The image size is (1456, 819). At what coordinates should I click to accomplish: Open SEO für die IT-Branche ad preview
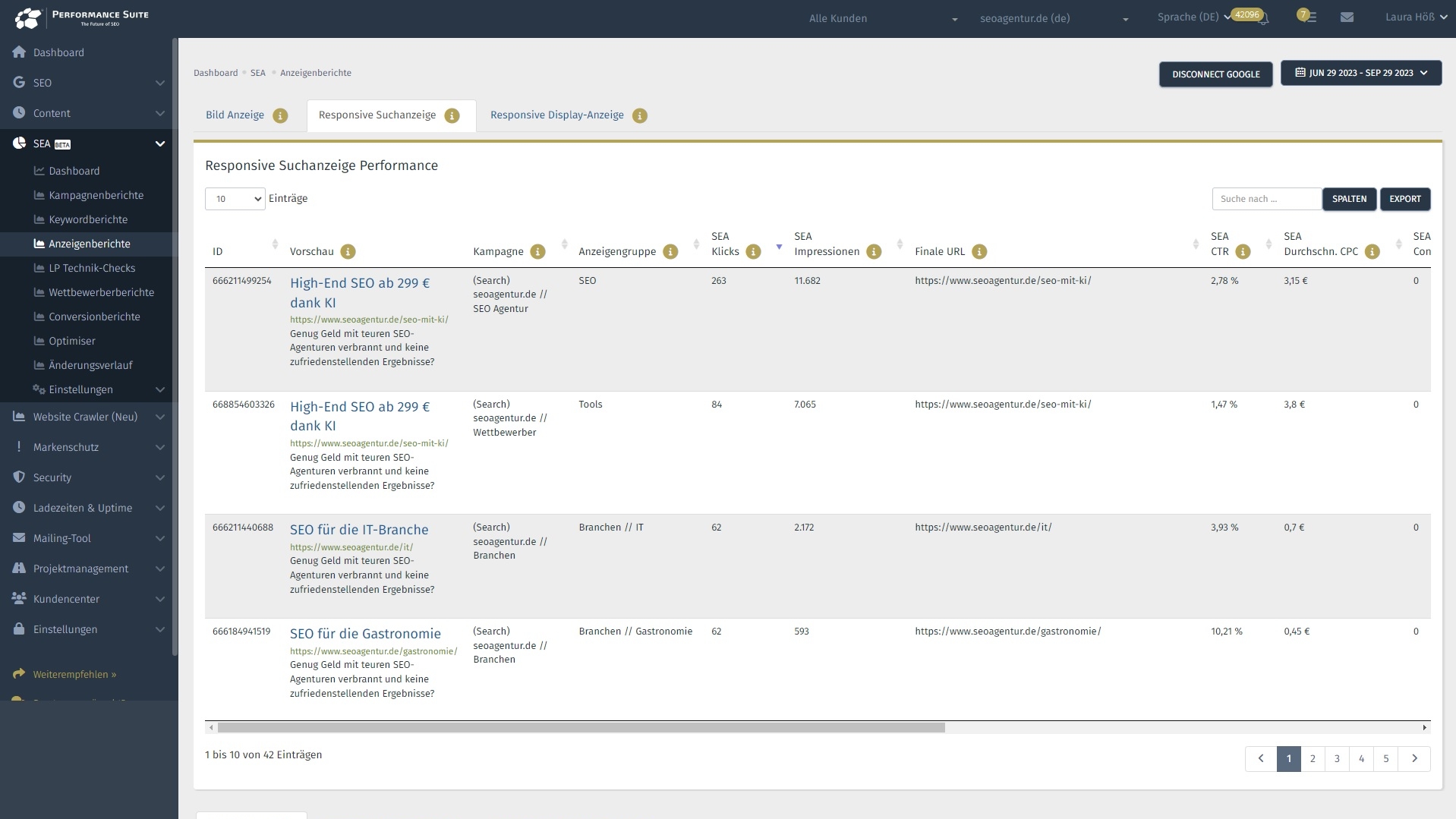click(359, 530)
